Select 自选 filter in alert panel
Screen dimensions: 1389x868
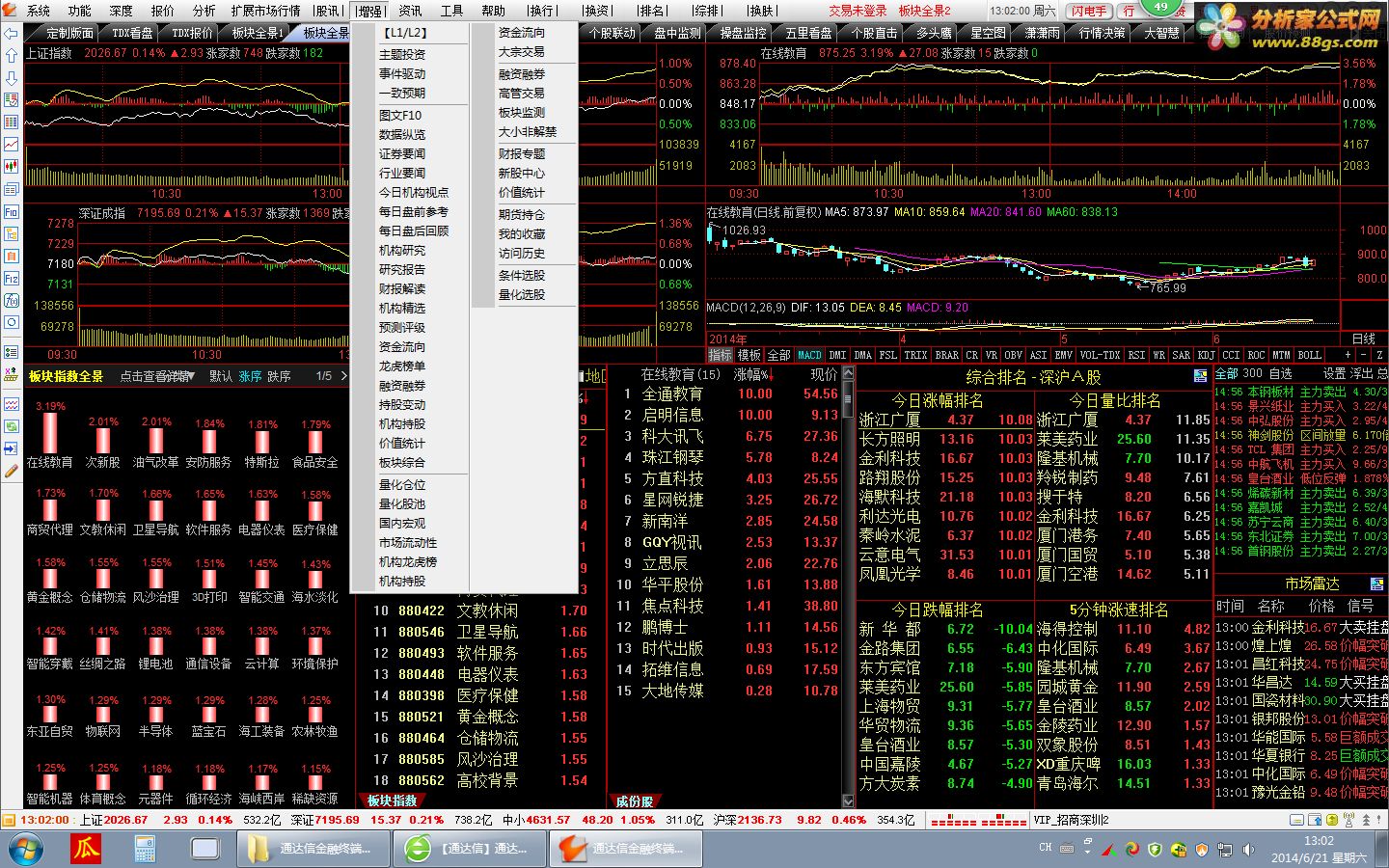pos(1280,373)
